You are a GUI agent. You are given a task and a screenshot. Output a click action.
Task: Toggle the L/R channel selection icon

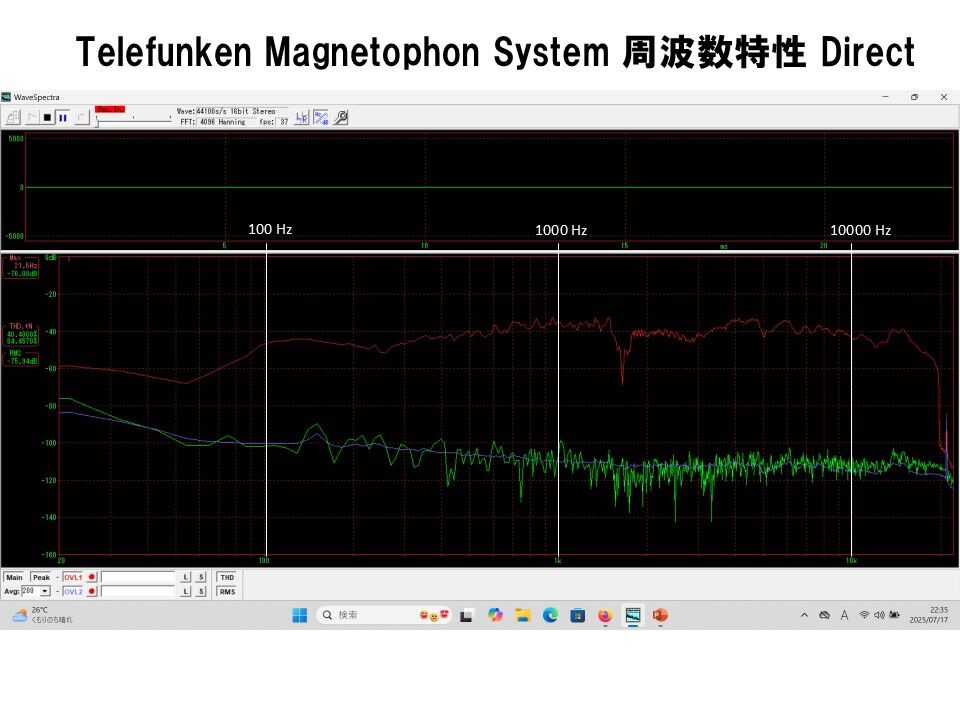(302, 117)
